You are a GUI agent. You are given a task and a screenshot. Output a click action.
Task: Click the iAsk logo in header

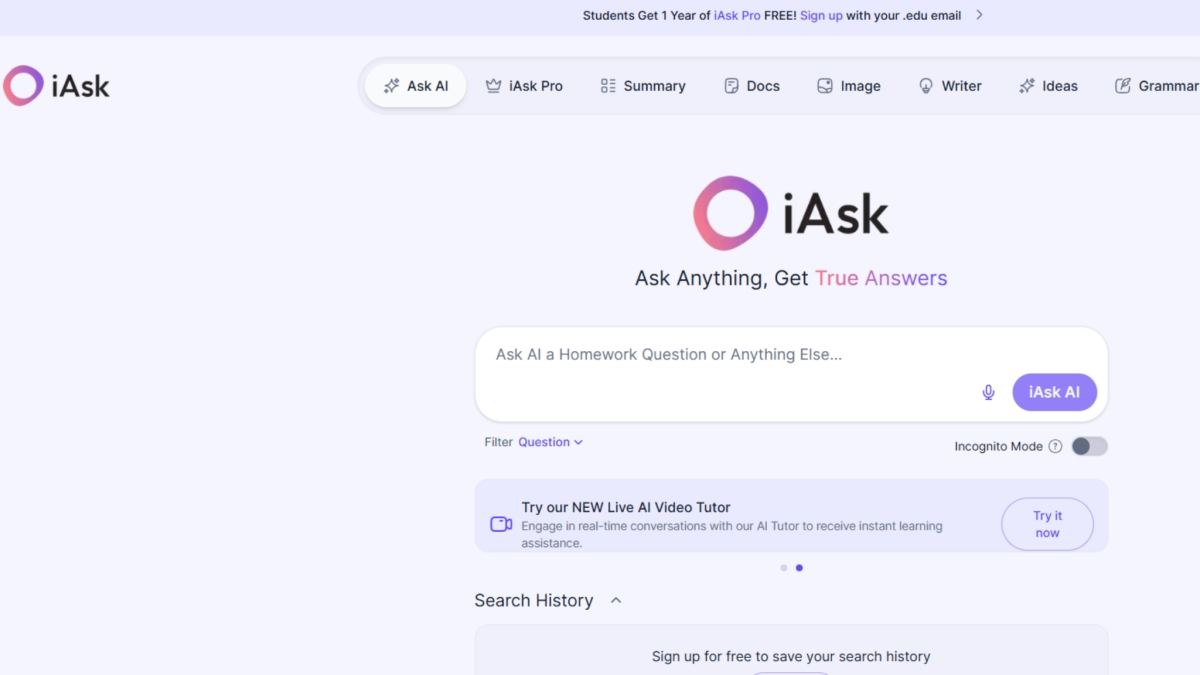pos(56,86)
